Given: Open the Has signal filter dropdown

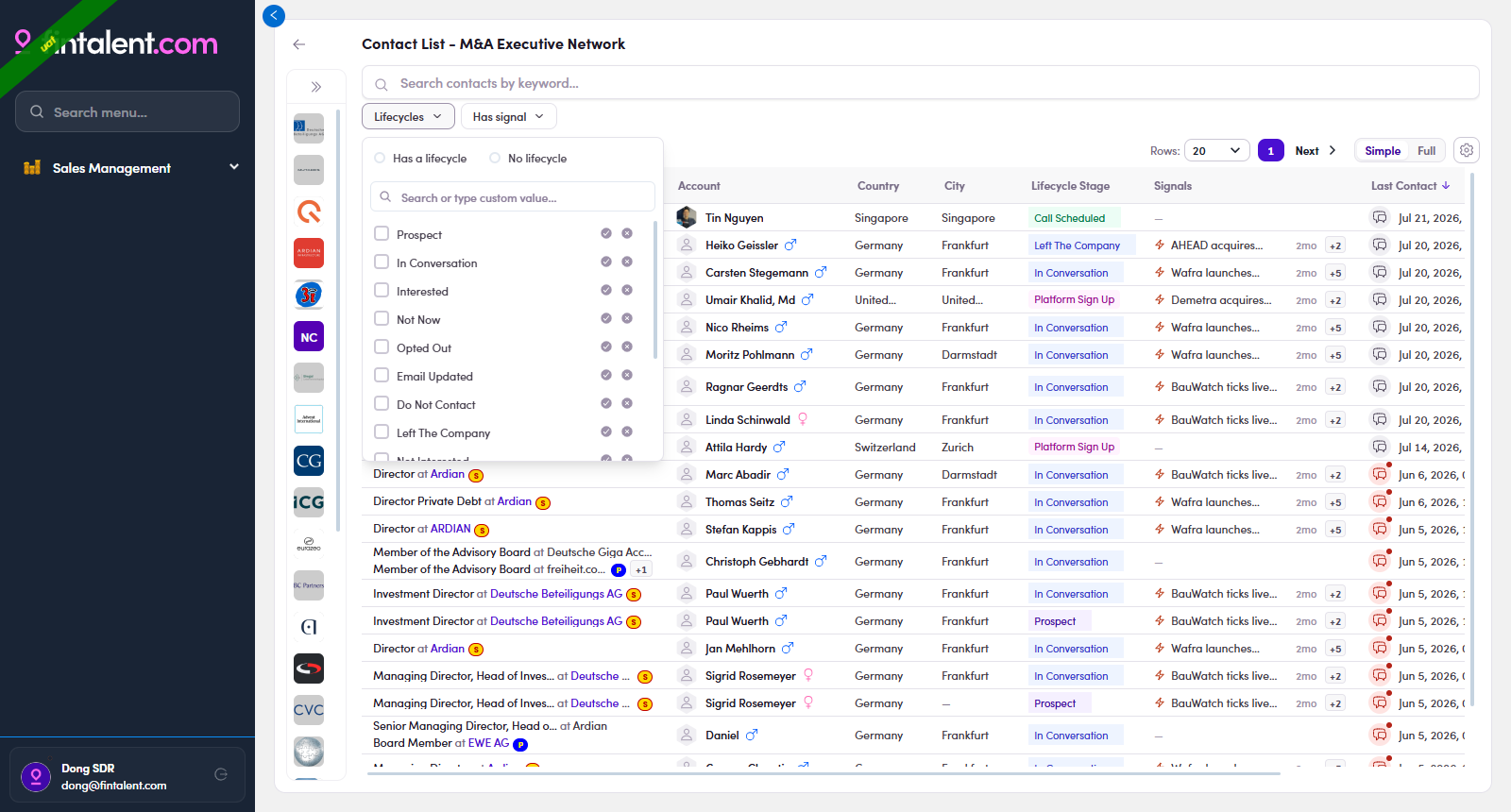Looking at the screenshot, I should tap(508, 117).
